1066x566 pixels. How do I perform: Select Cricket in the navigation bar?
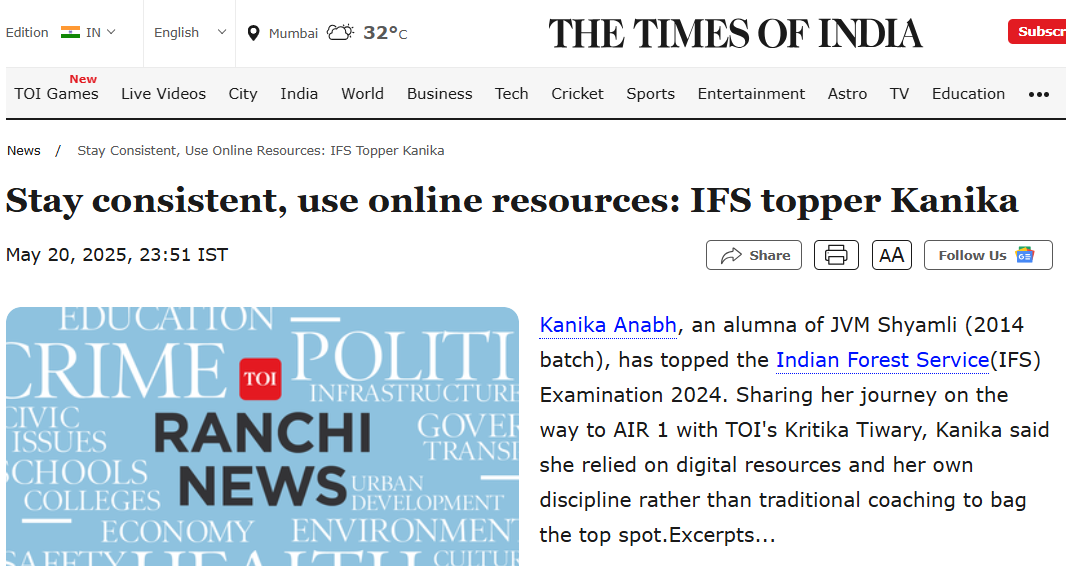(577, 94)
